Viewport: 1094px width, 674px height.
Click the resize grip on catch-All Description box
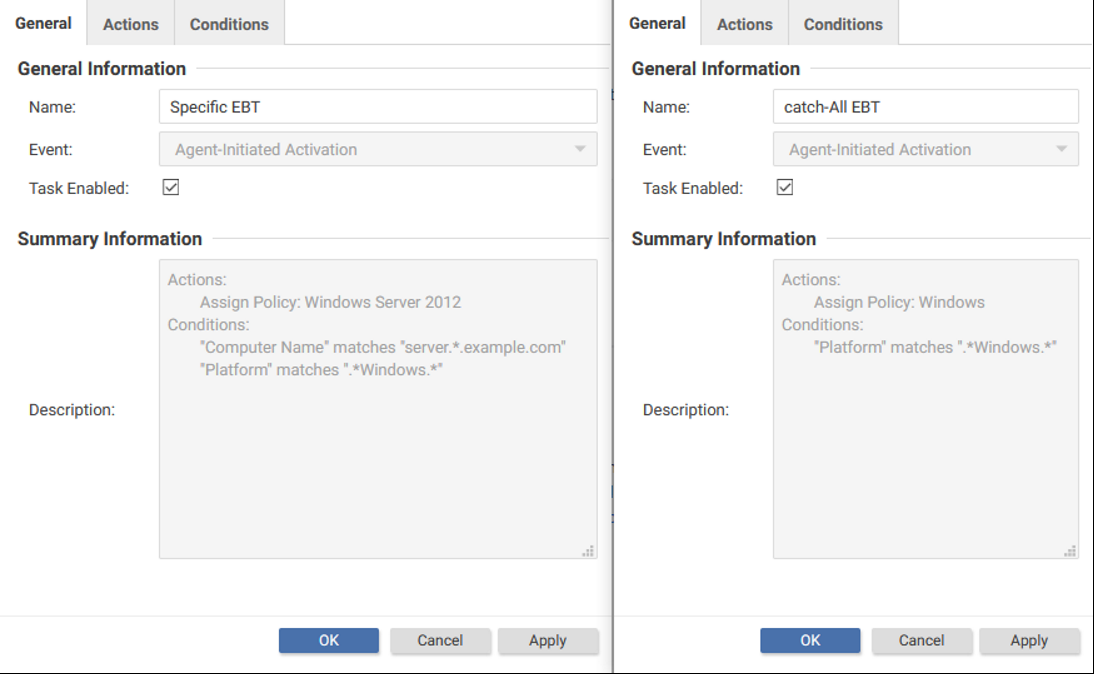coord(1072,550)
